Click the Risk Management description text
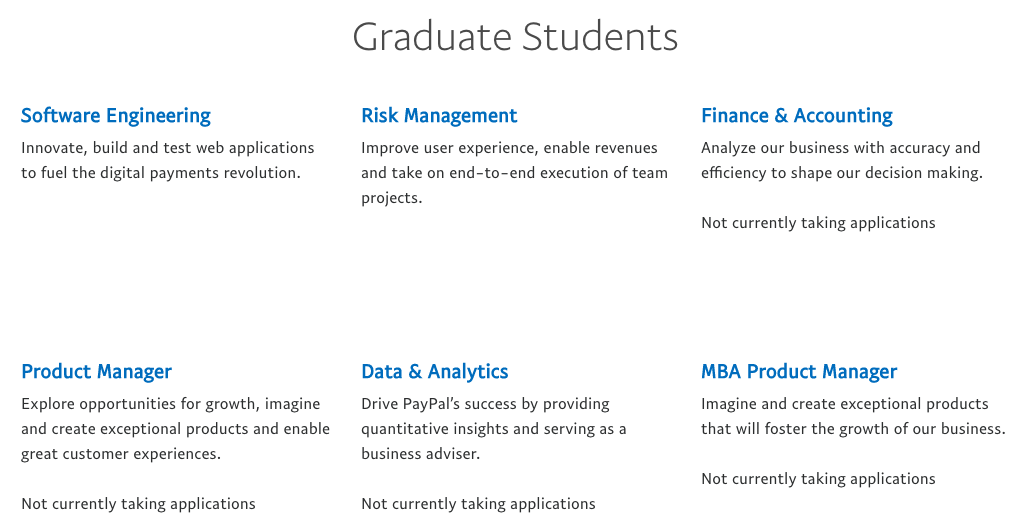This screenshot has height=530, width=1027. click(x=509, y=173)
